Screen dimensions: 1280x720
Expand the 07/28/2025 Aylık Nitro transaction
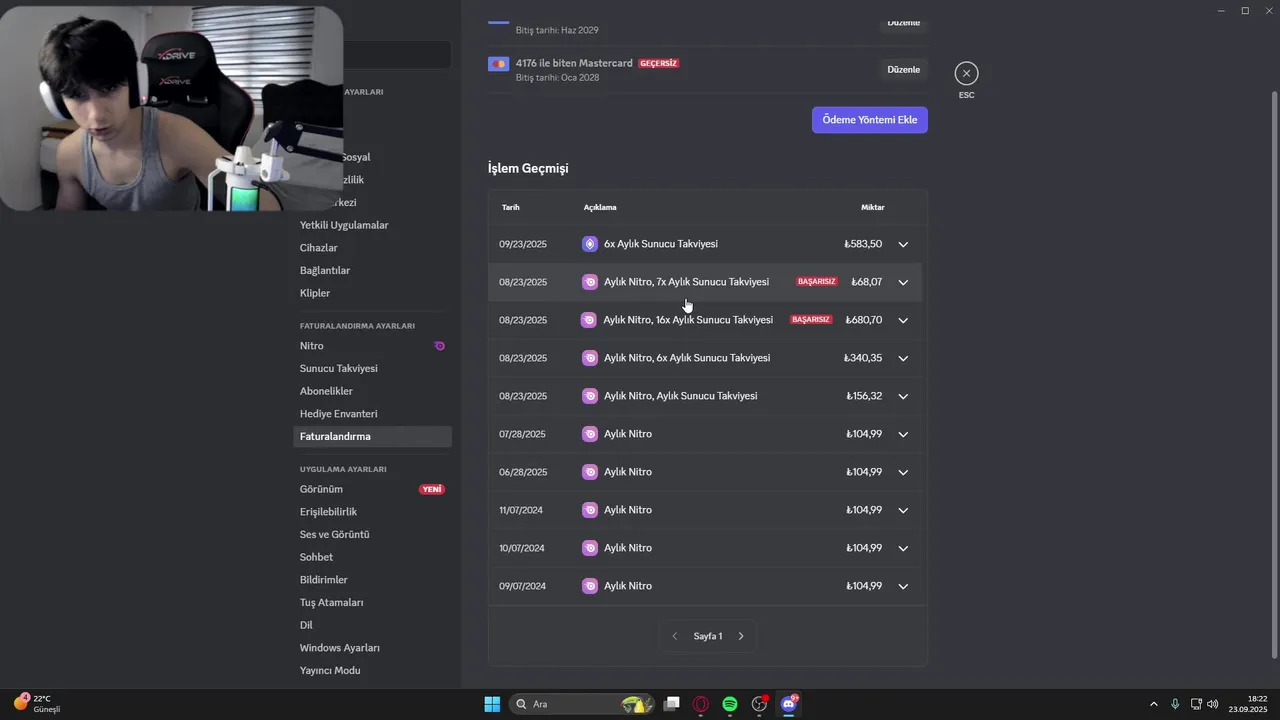coord(903,434)
